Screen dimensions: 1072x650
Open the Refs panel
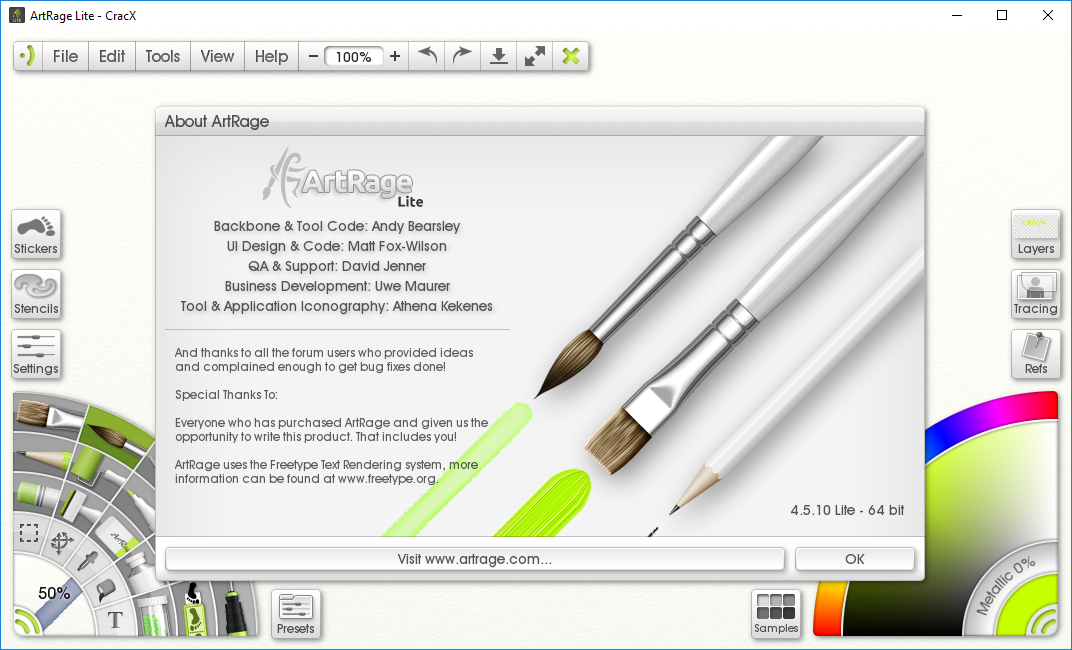[x=1036, y=354]
